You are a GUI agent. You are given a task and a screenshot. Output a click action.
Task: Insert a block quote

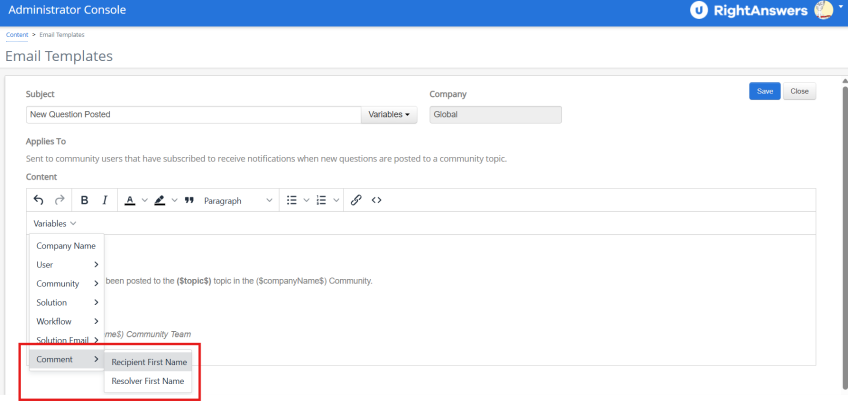point(189,200)
